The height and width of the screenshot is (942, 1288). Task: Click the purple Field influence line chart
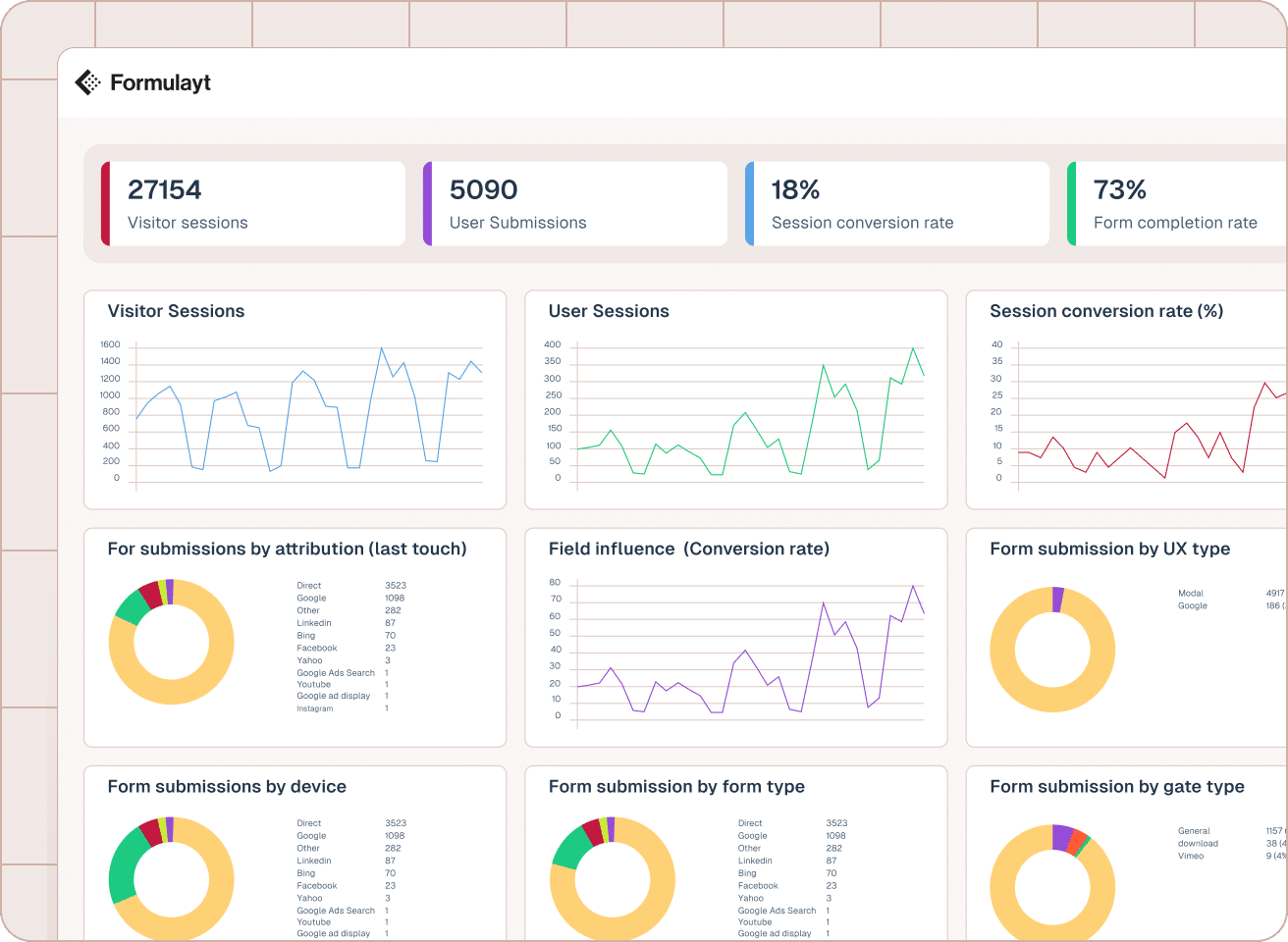750,650
